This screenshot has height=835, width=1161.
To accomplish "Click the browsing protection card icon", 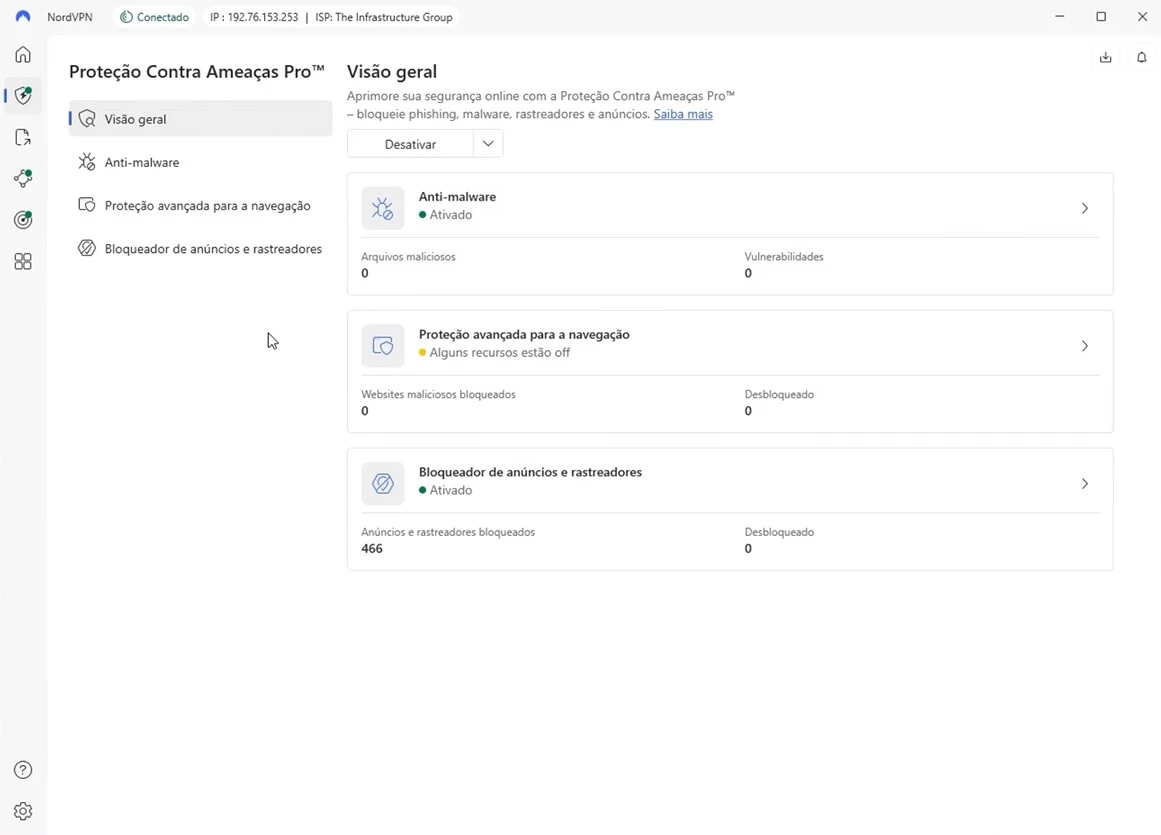I will coord(383,346).
